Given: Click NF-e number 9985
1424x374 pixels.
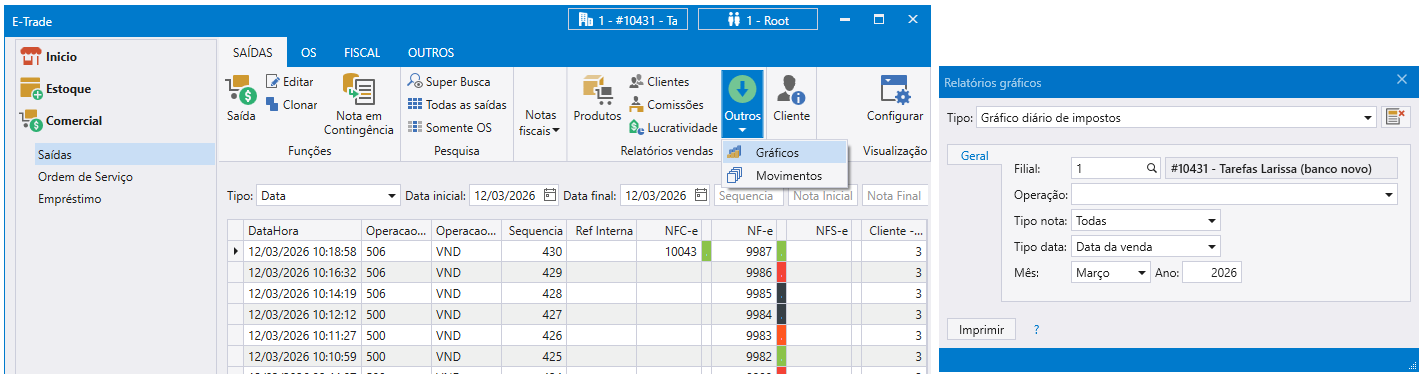Looking at the screenshot, I should [744, 293].
